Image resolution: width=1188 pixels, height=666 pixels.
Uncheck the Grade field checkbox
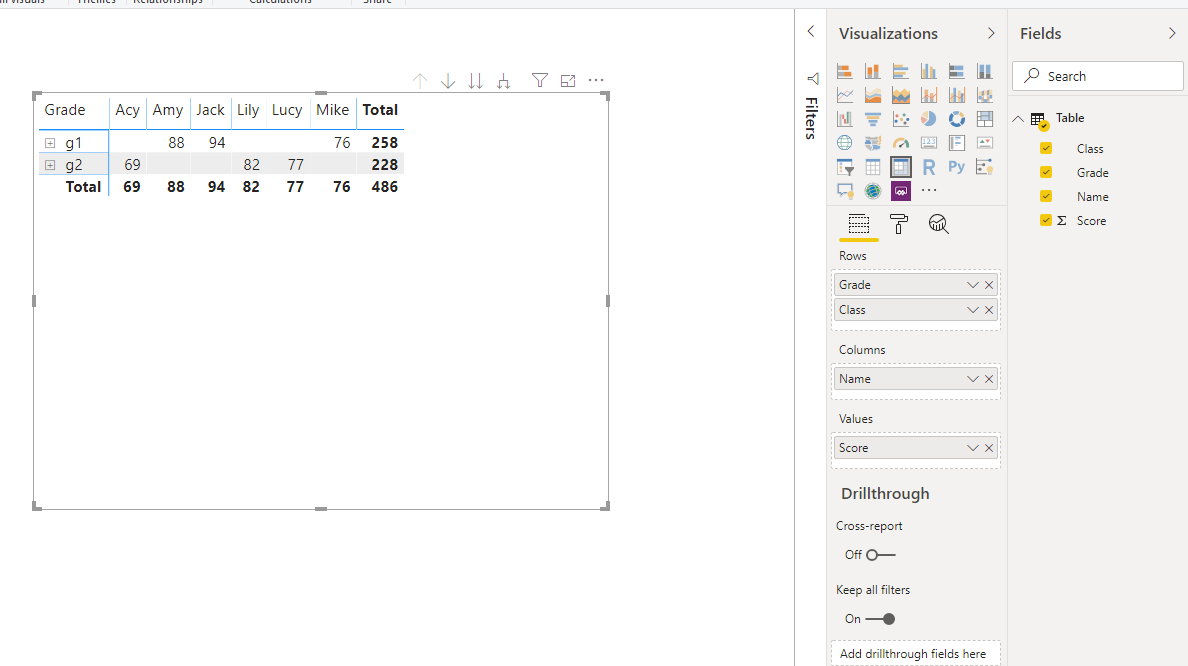1046,173
